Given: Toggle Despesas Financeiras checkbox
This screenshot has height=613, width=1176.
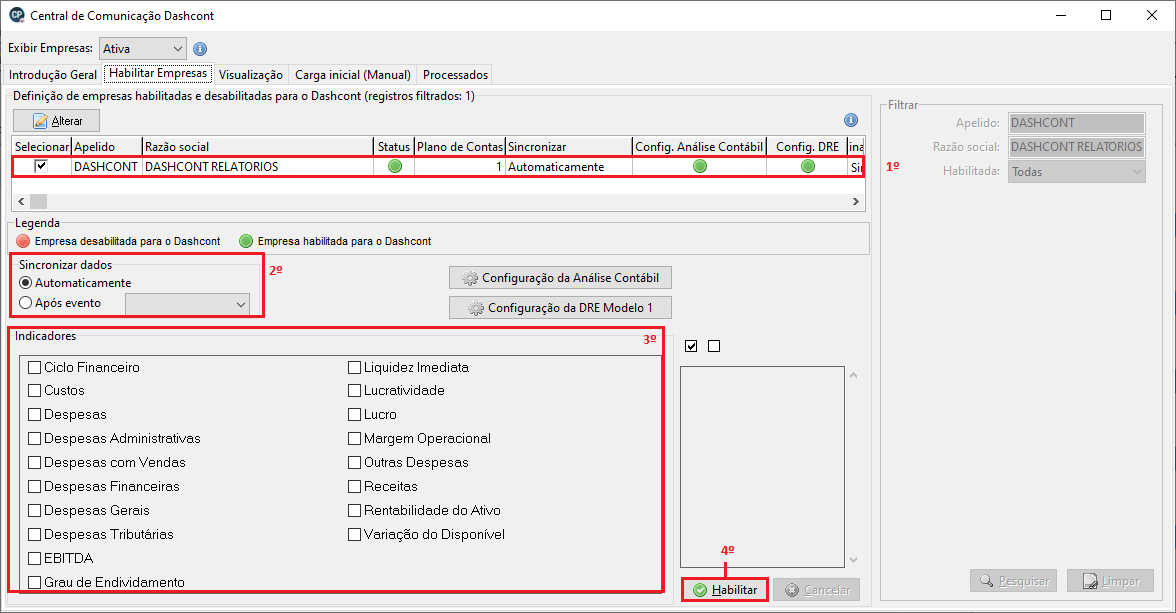Looking at the screenshot, I should tap(34, 487).
